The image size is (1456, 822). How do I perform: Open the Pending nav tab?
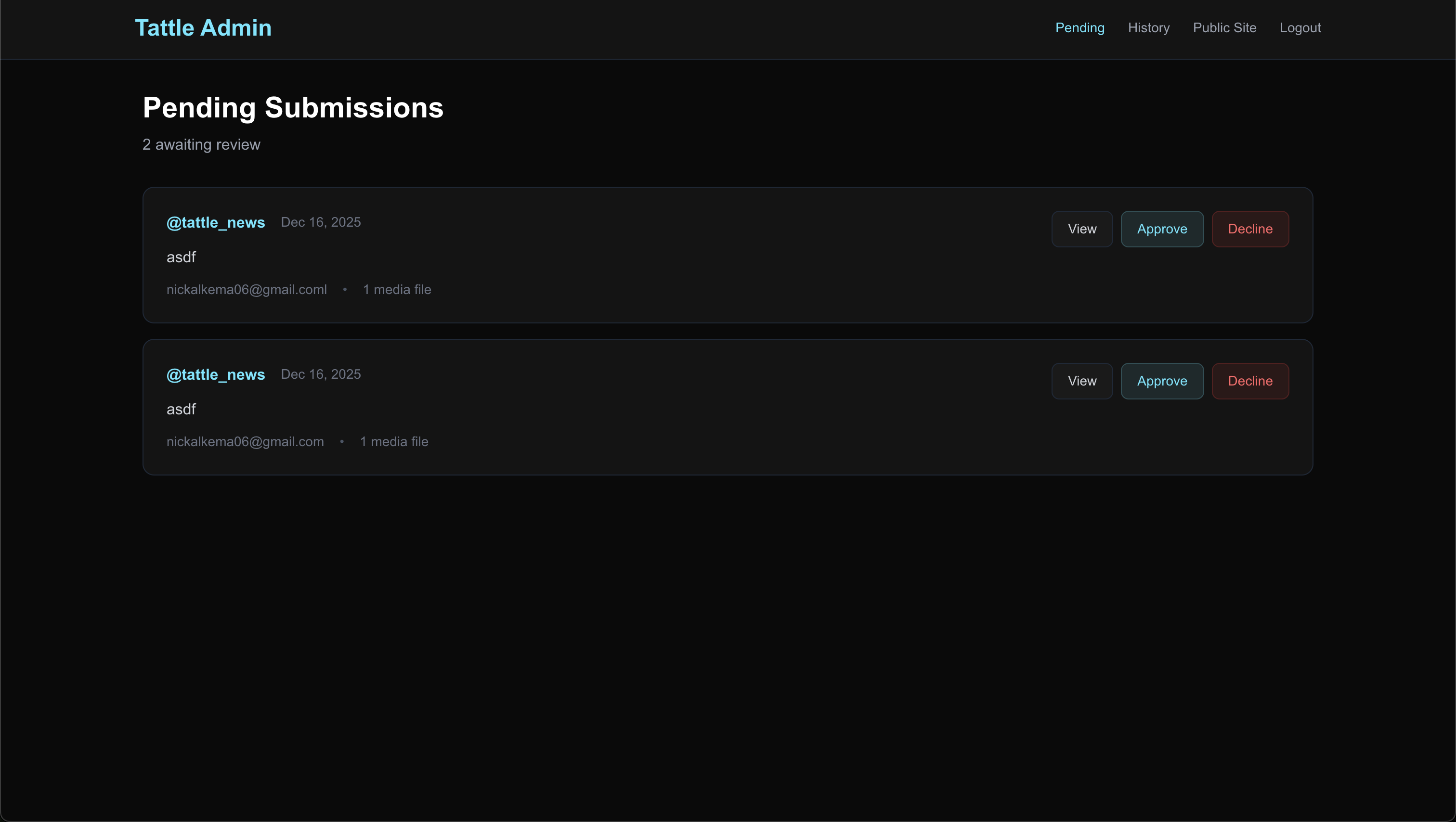(1079, 28)
